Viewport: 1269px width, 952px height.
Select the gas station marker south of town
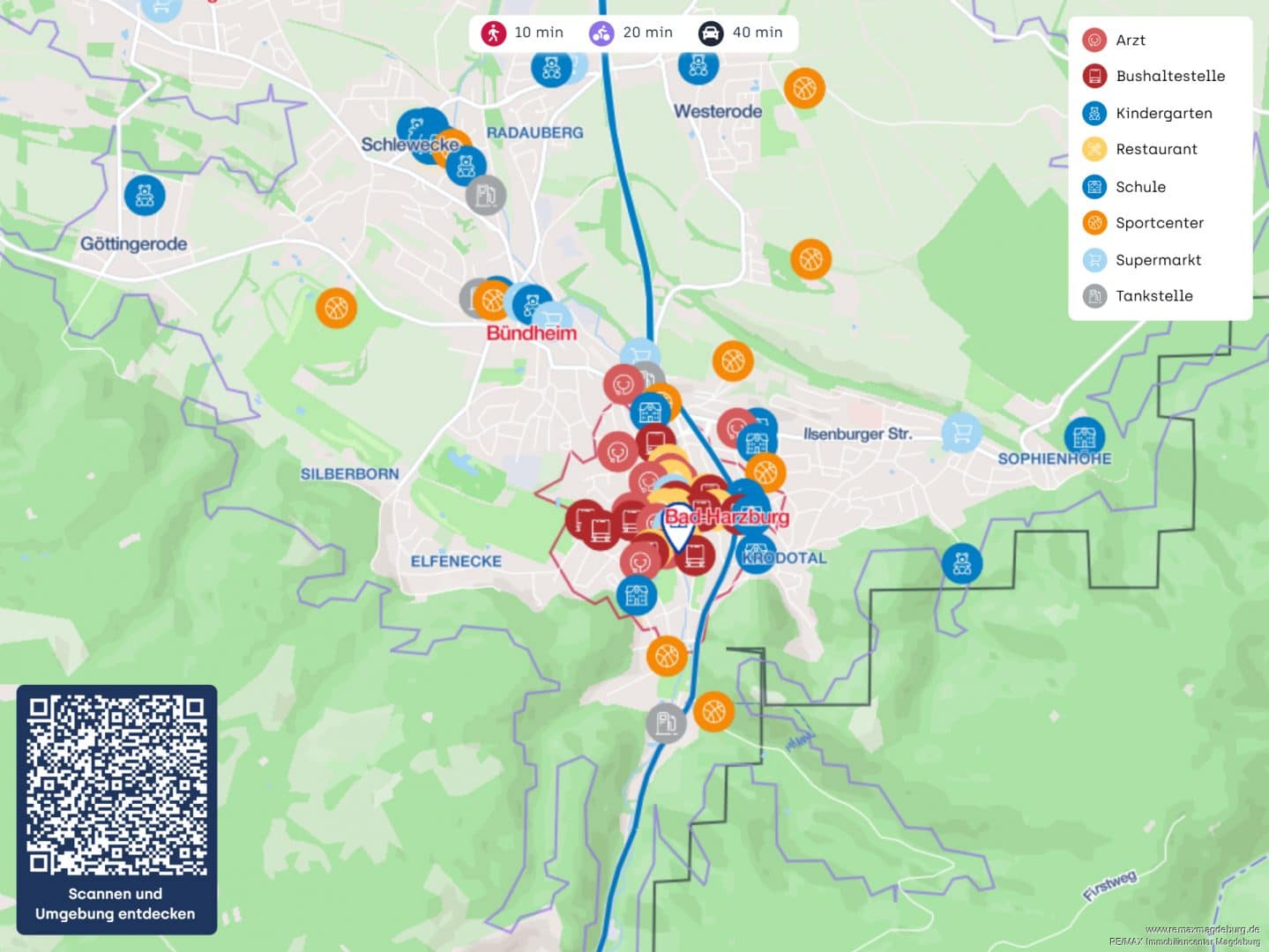[x=666, y=723]
